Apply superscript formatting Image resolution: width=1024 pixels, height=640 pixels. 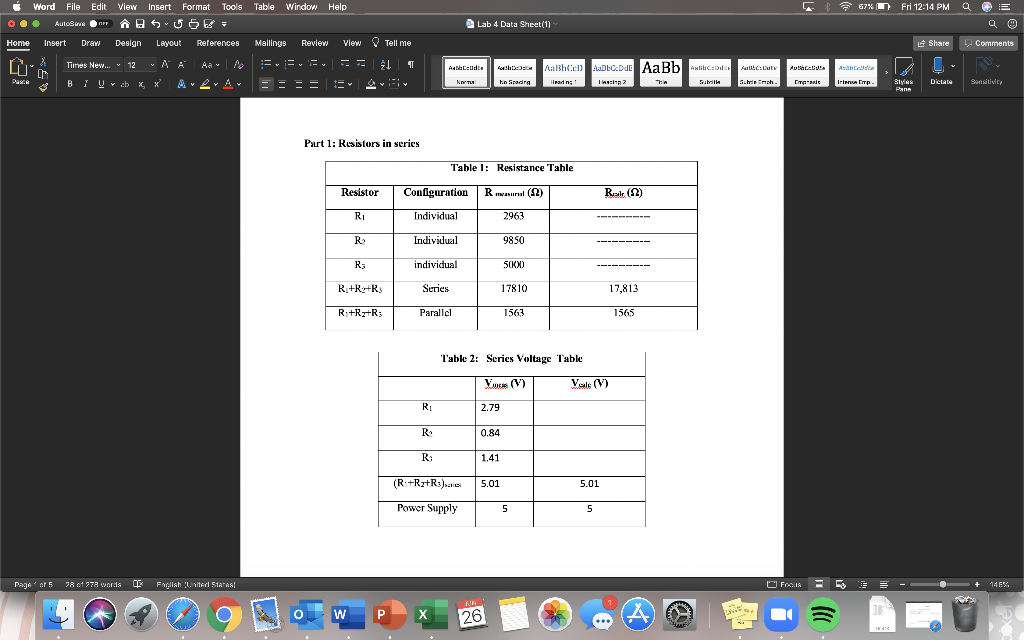point(156,83)
